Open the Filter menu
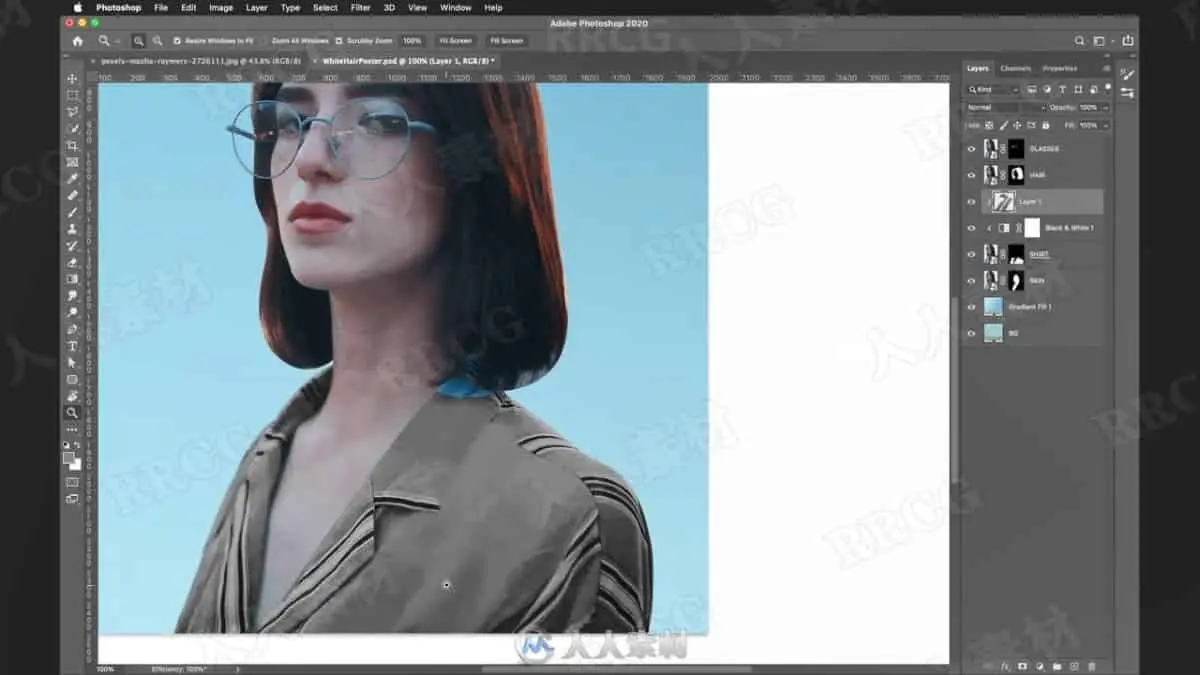This screenshot has height=675, width=1200. pyautogui.click(x=360, y=7)
